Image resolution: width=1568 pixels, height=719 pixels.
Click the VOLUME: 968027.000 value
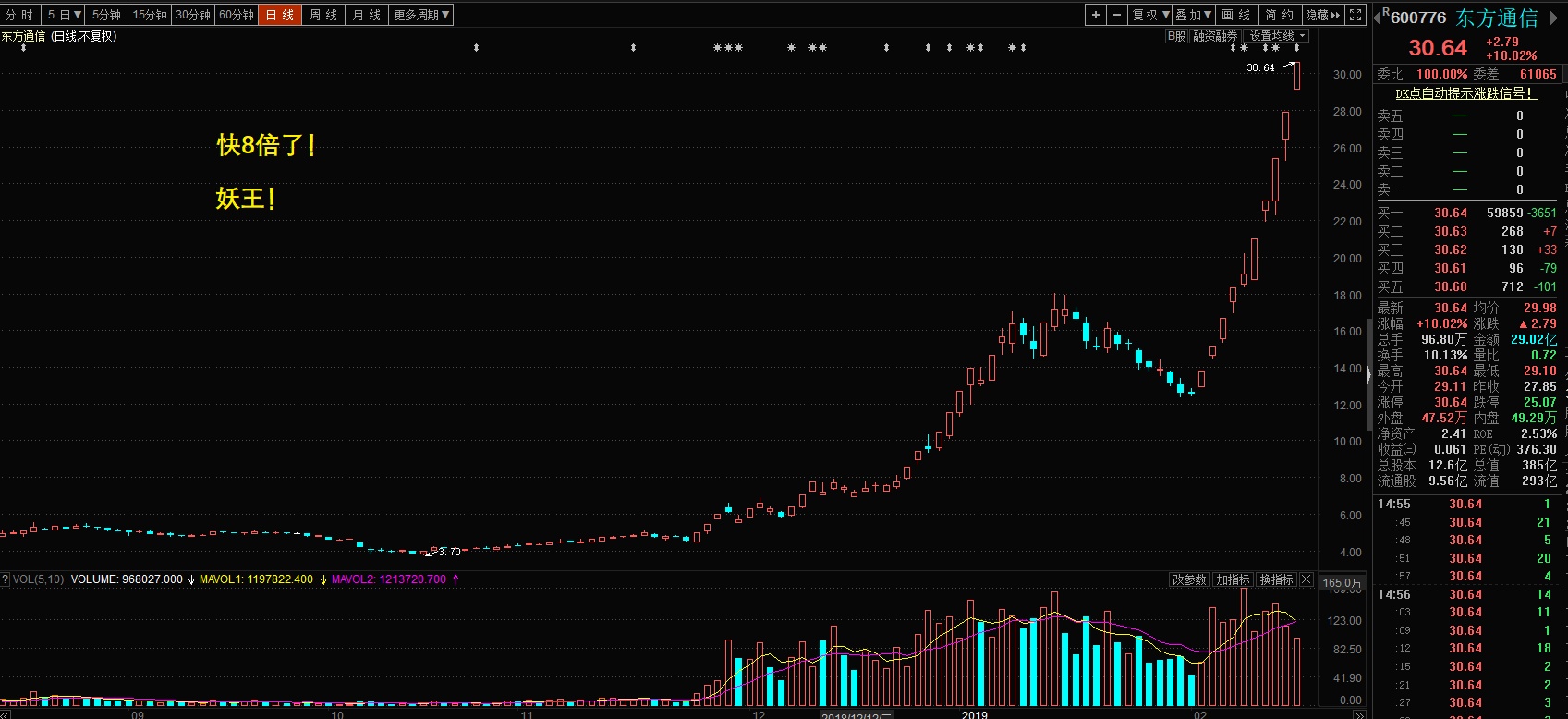[x=127, y=579]
